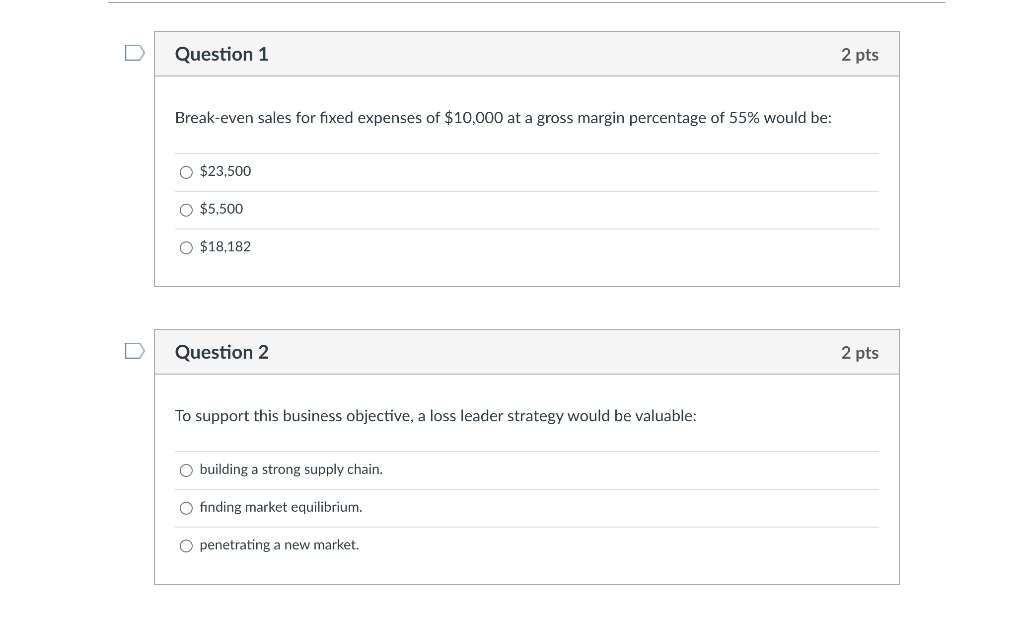Click the $18,182 answer row

point(224,247)
